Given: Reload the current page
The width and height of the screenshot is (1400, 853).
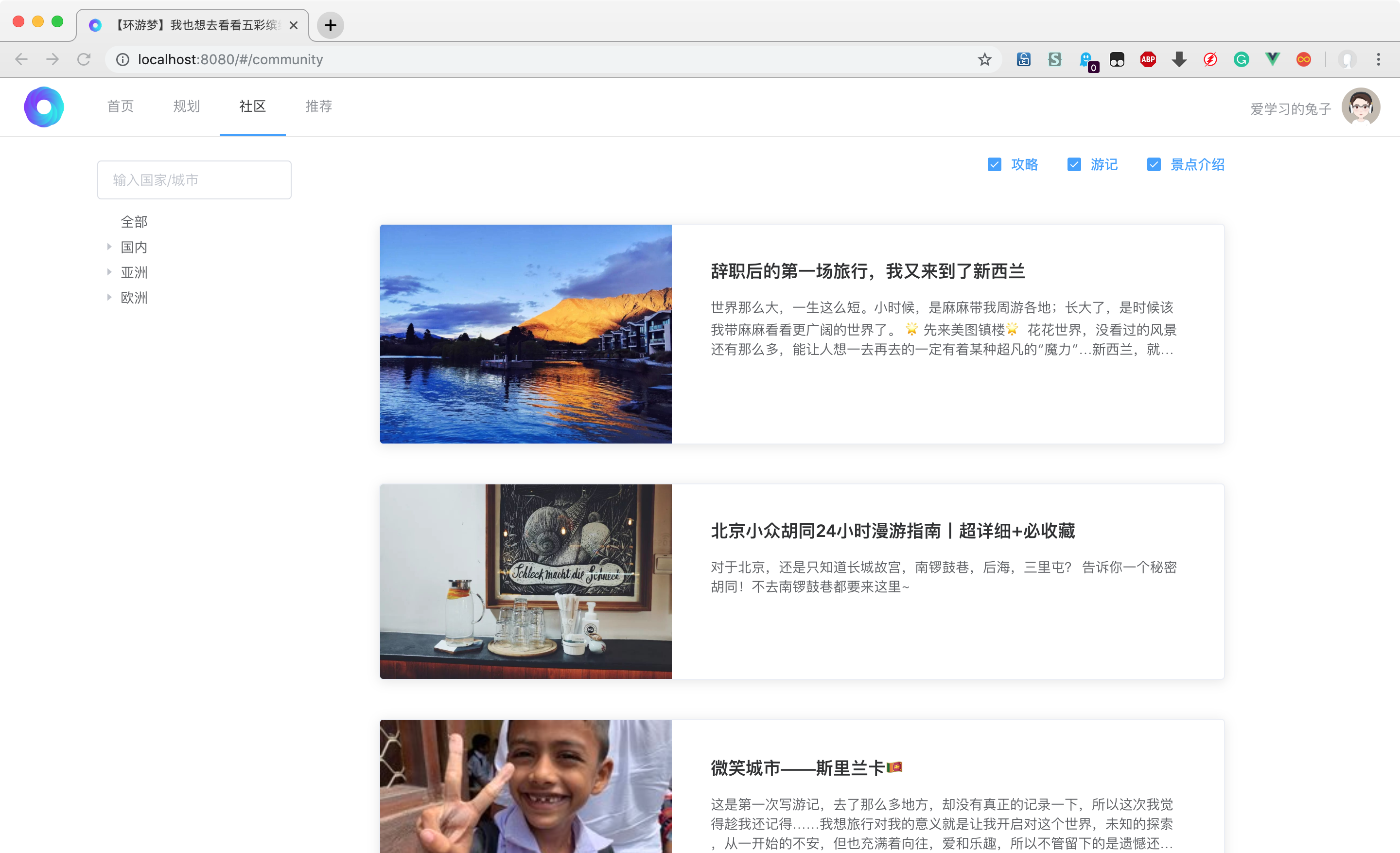Looking at the screenshot, I should 84,60.
